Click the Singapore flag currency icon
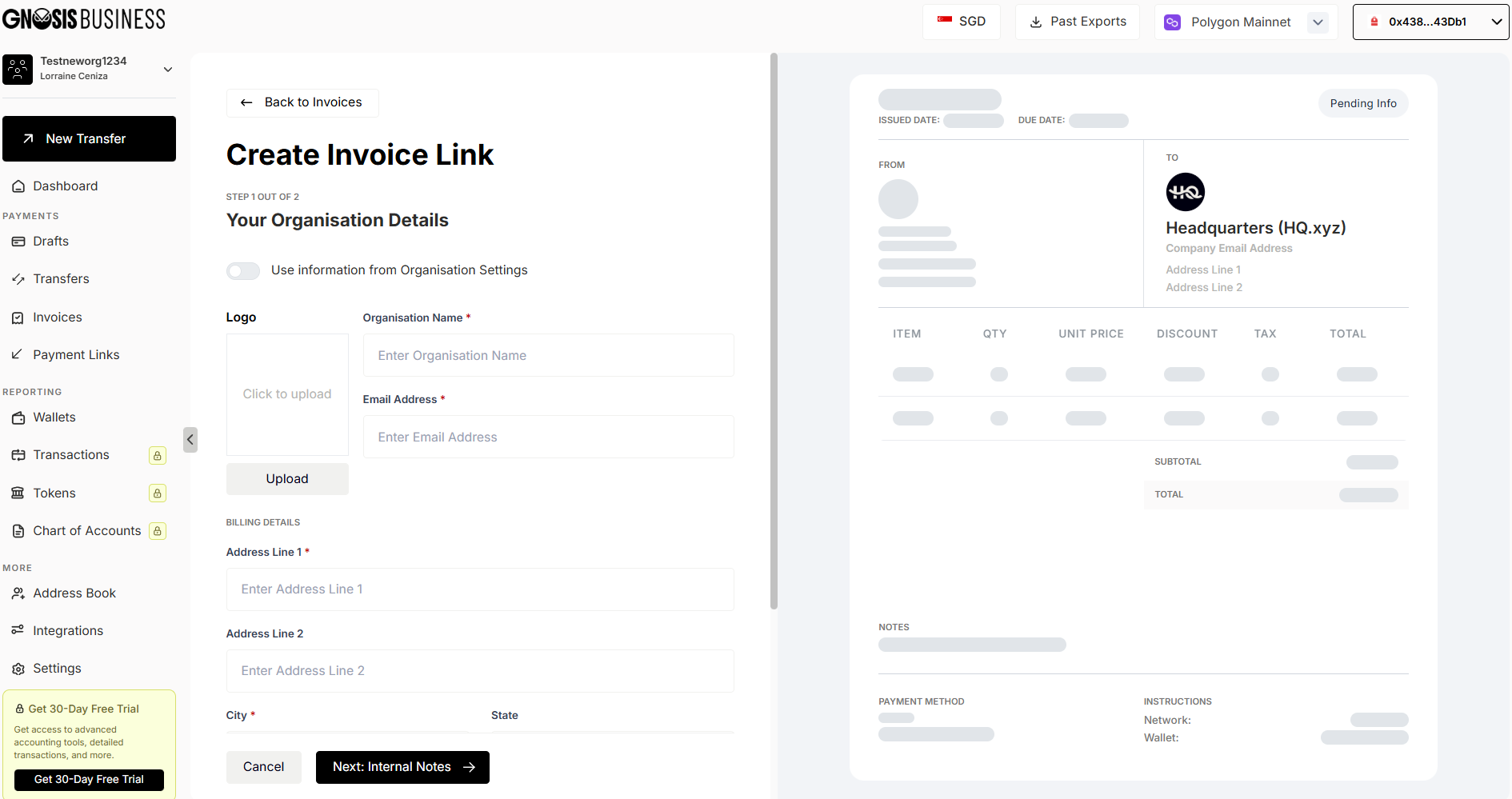 click(x=945, y=22)
